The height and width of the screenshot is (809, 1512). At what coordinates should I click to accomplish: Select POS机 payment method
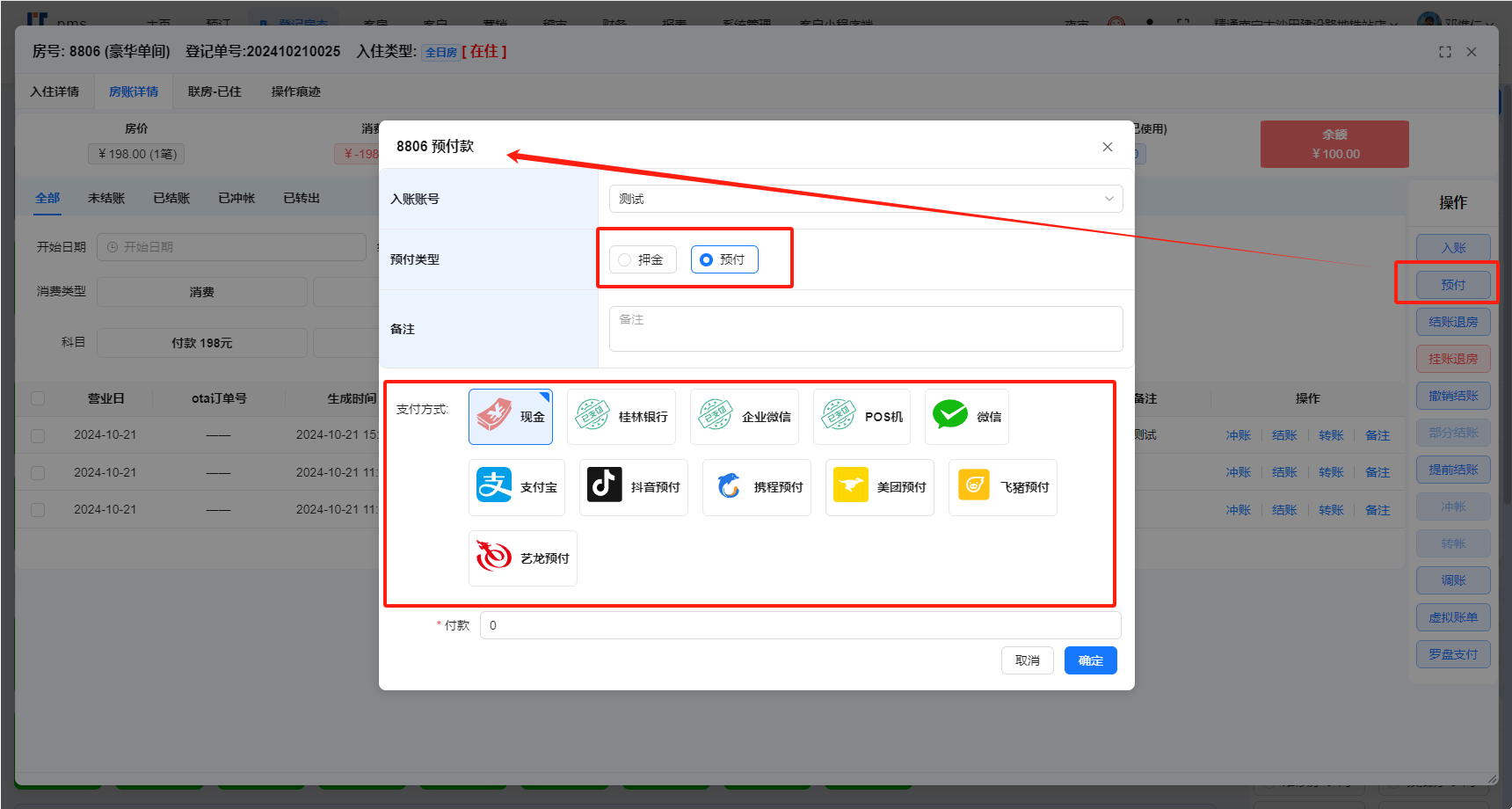click(861, 417)
